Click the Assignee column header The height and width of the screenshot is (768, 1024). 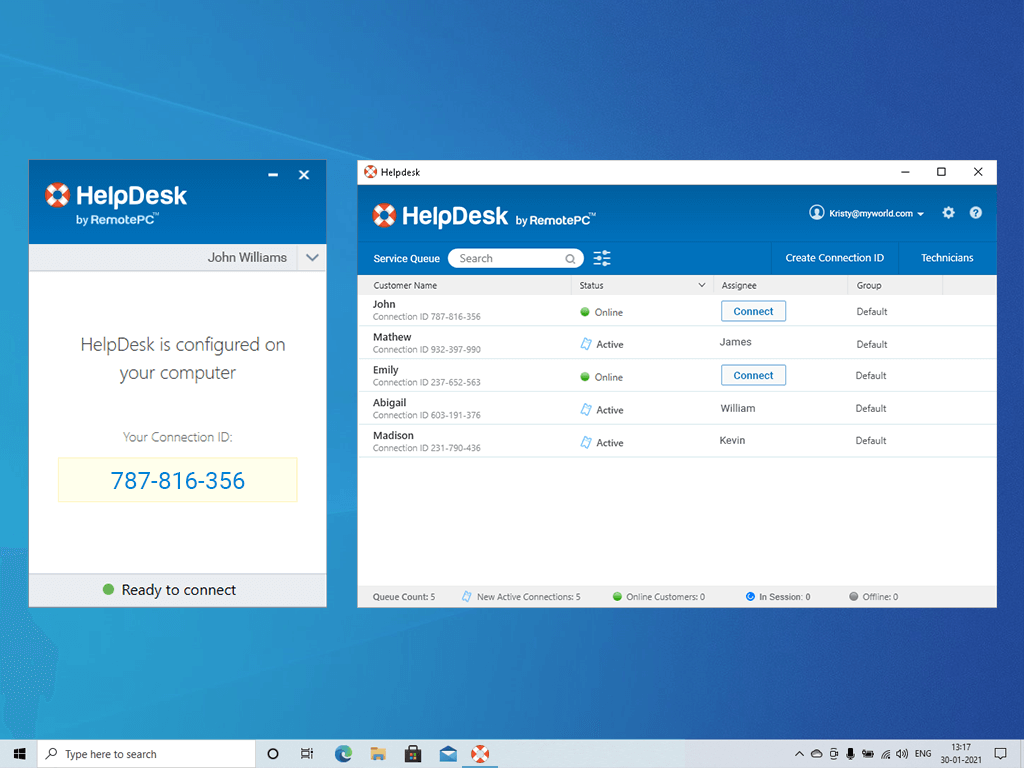(x=739, y=285)
